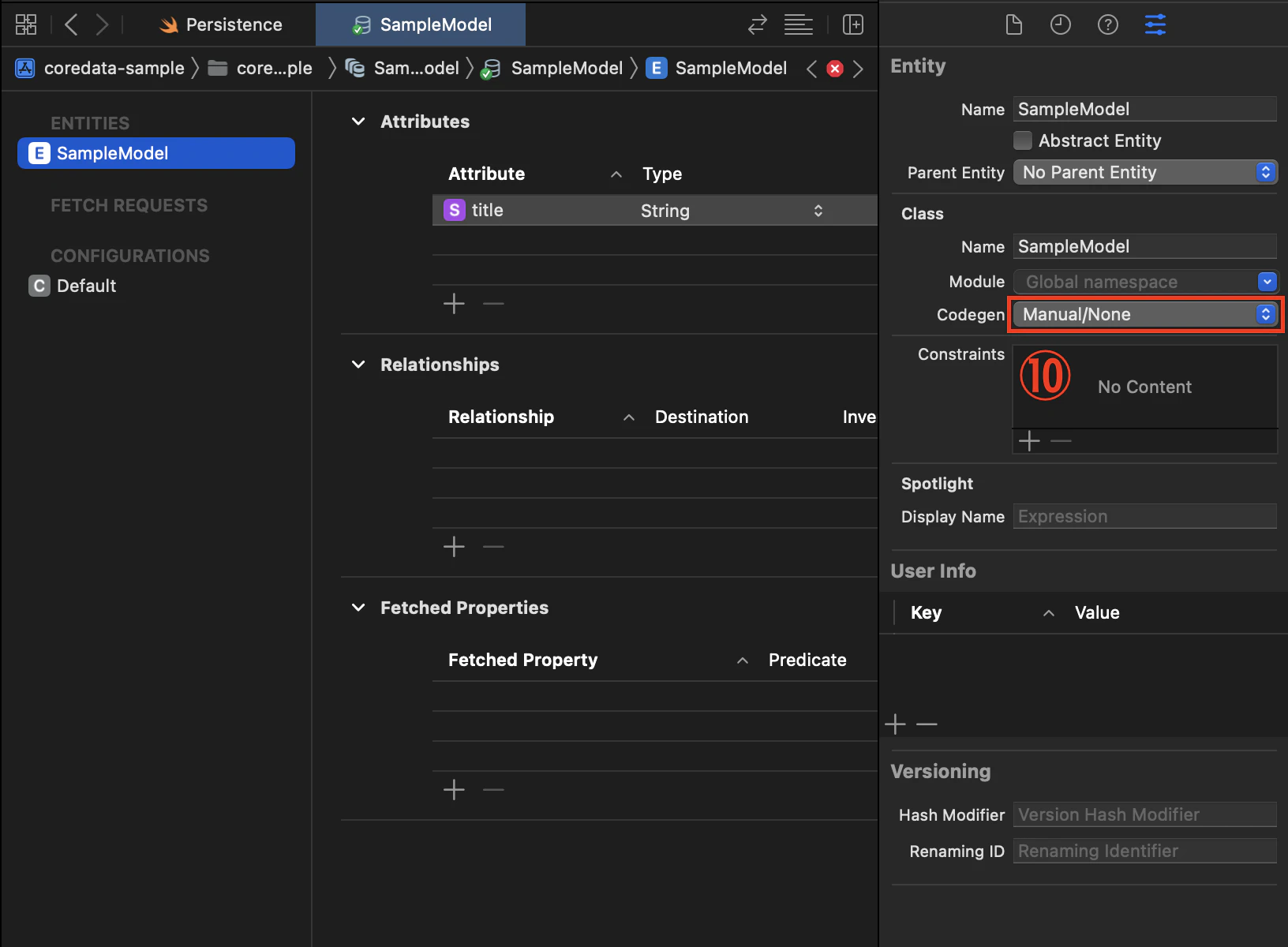Collapse the Fetched Properties section
The width and height of the screenshot is (1288, 947).
[358, 608]
